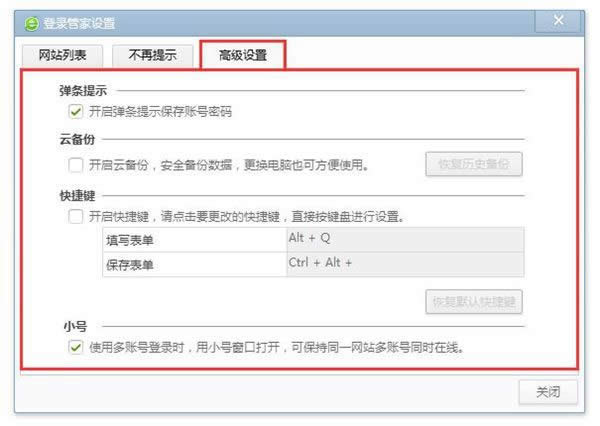The image size is (600, 426).
Task: Click the 保存表单 row label
Action: (130, 265)
